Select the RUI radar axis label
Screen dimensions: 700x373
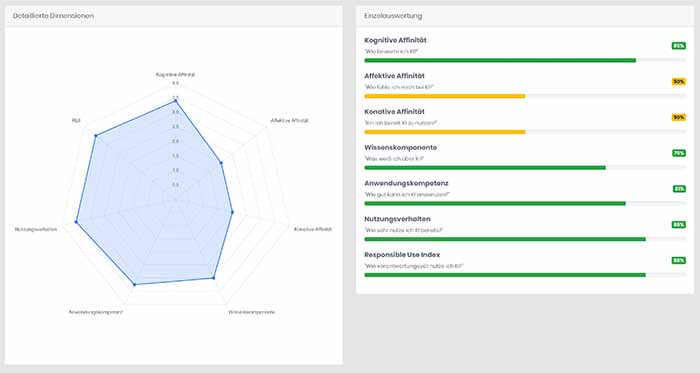click(76, 120)
